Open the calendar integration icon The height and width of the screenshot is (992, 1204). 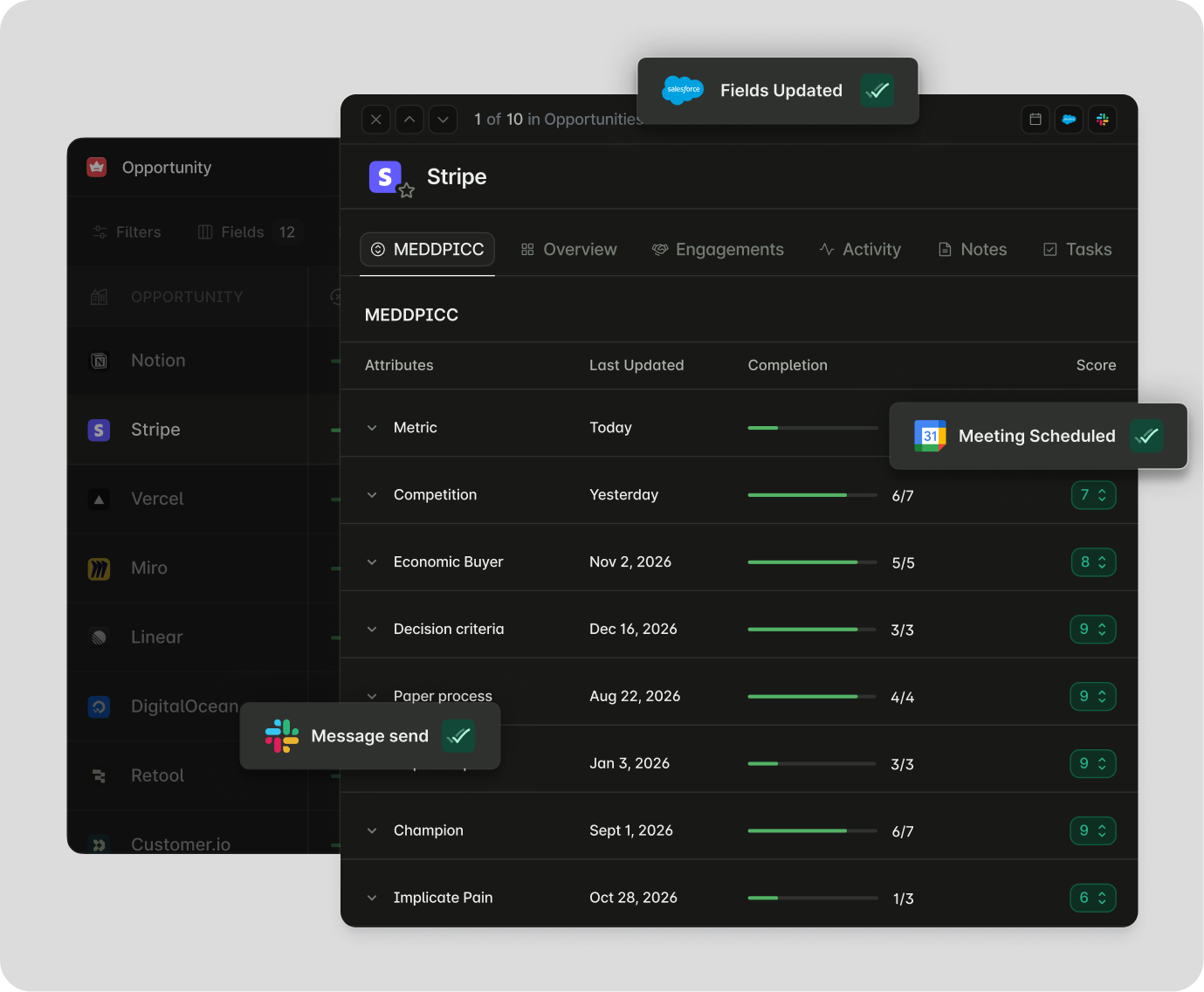pos(1035,120)
